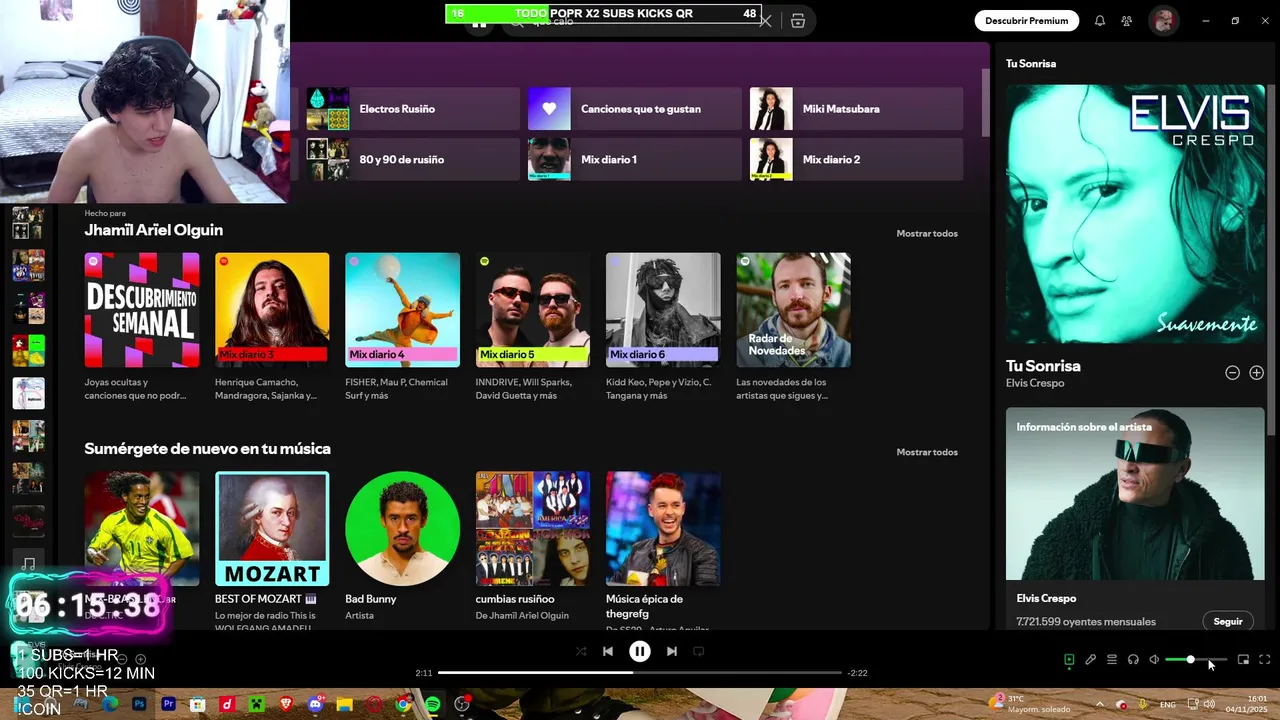Enter full screen mode
1280x720 pixels.
point(1265,660)
